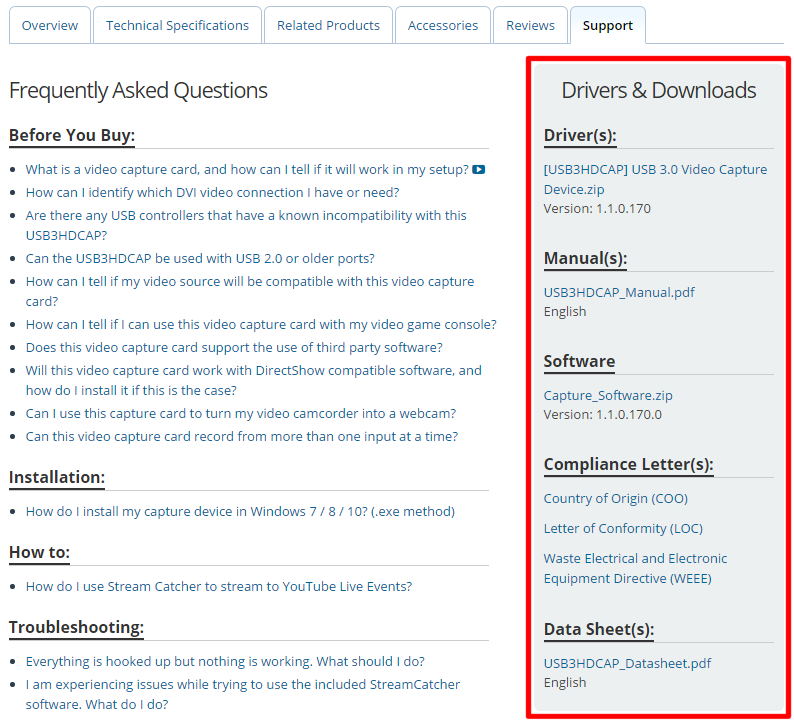Click the 'Manual(s):' heading
Viewport: 794px width, 721px height.
coord(585,259)
